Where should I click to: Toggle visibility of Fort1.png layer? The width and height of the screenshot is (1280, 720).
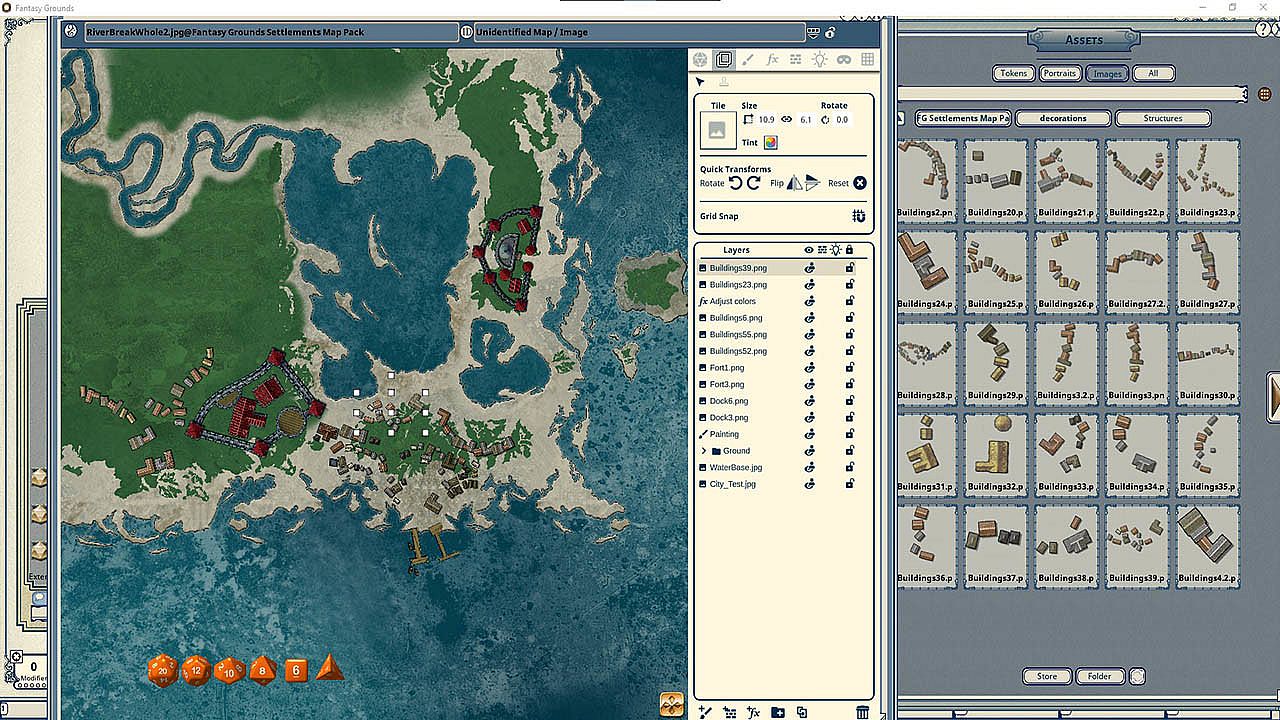click(x=810, y=368)
